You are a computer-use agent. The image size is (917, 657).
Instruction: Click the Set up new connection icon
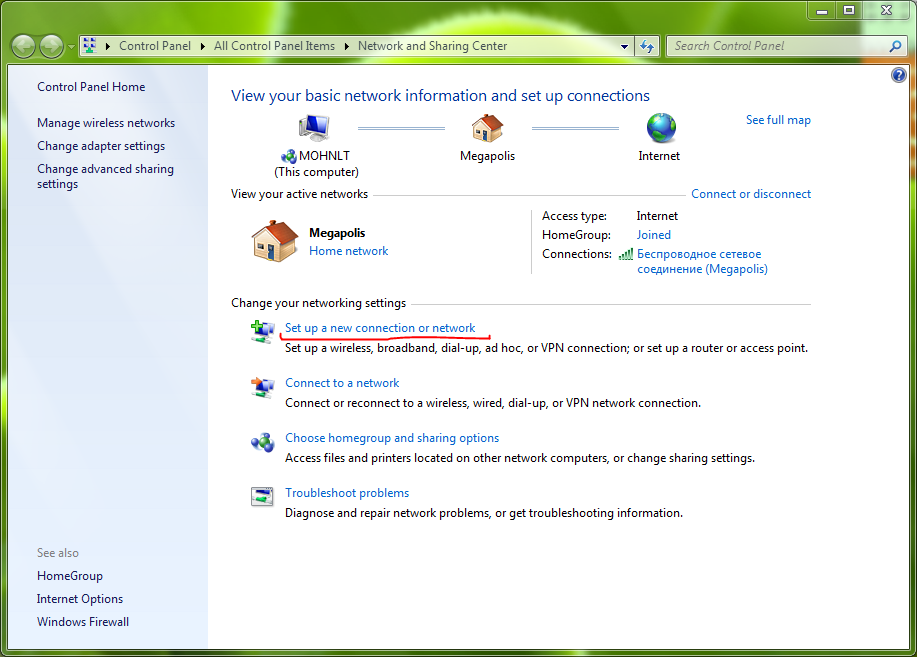(262, 332)
